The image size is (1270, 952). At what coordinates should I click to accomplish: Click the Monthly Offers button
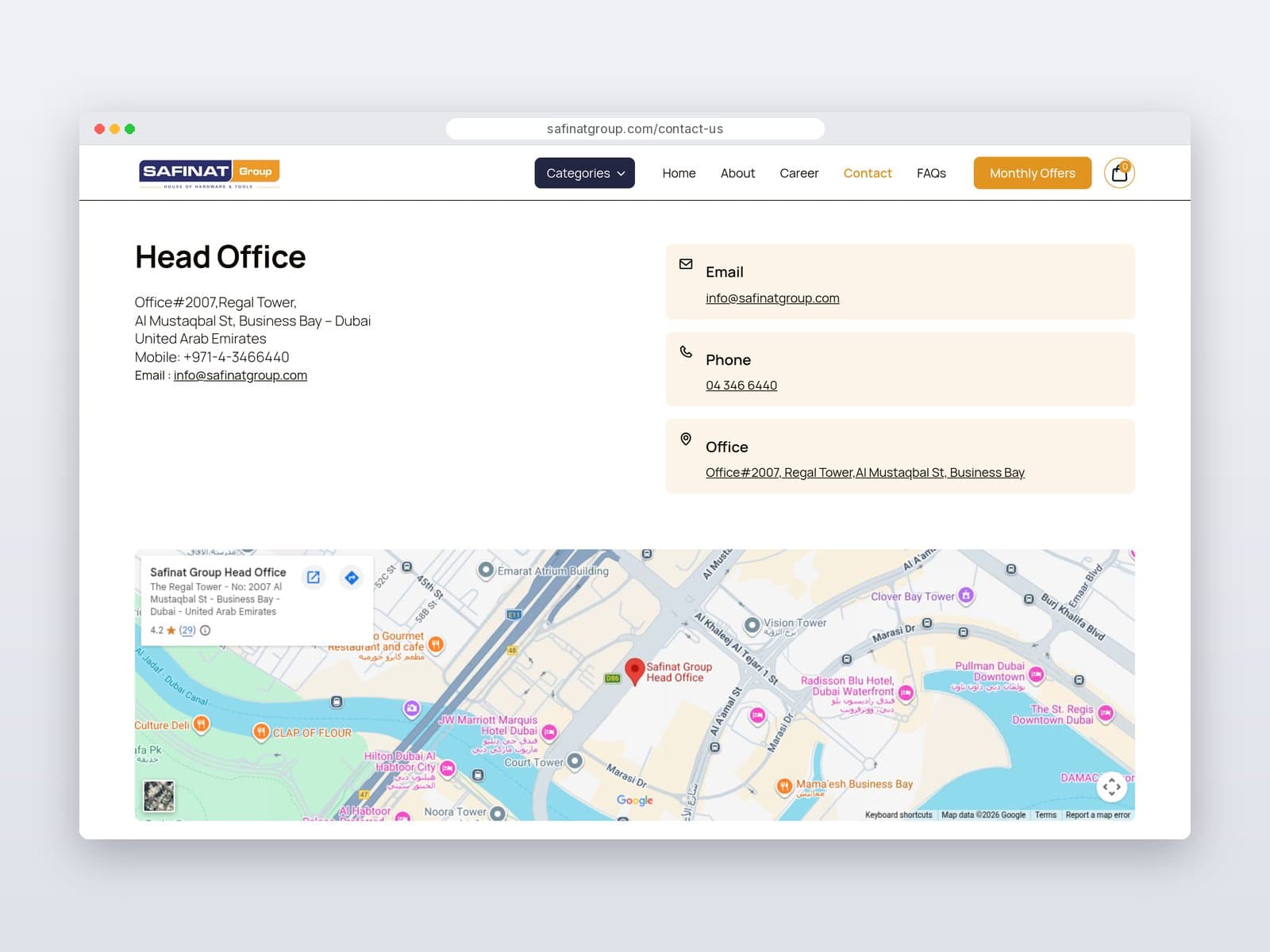coord(1032,173)
